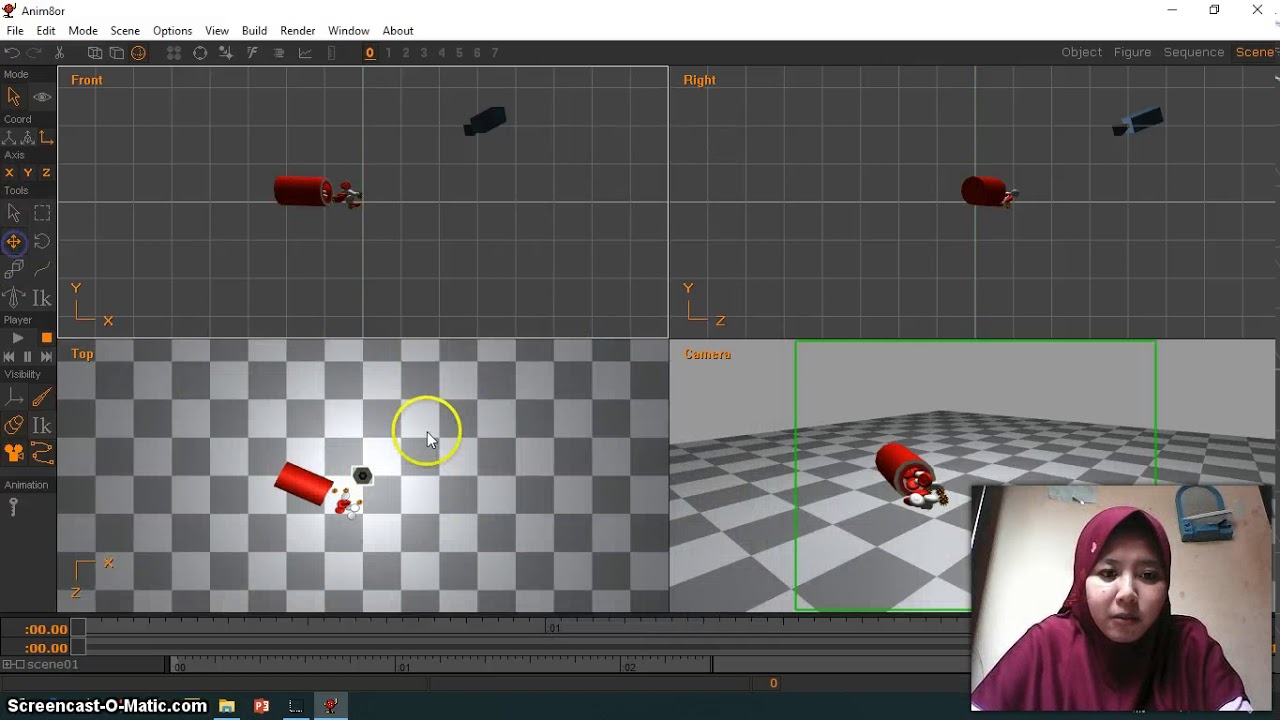Click the Undo arrow in the toolbar
Screen dimensions: 1280x720
click(x=12, y=53)
